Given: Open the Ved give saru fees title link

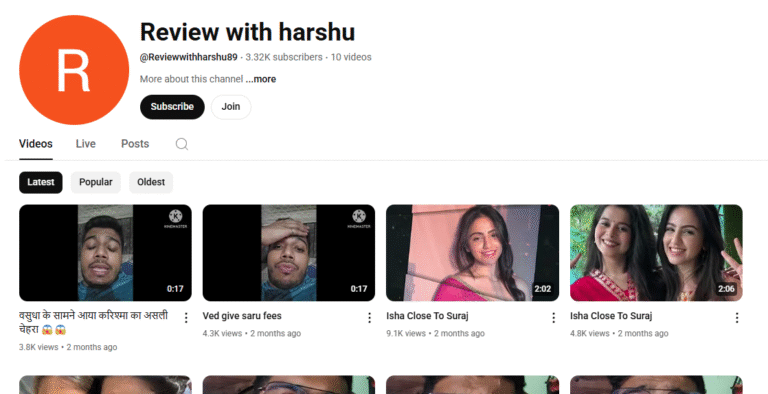Looking at the screenshot, I should (x=242, y=316).
